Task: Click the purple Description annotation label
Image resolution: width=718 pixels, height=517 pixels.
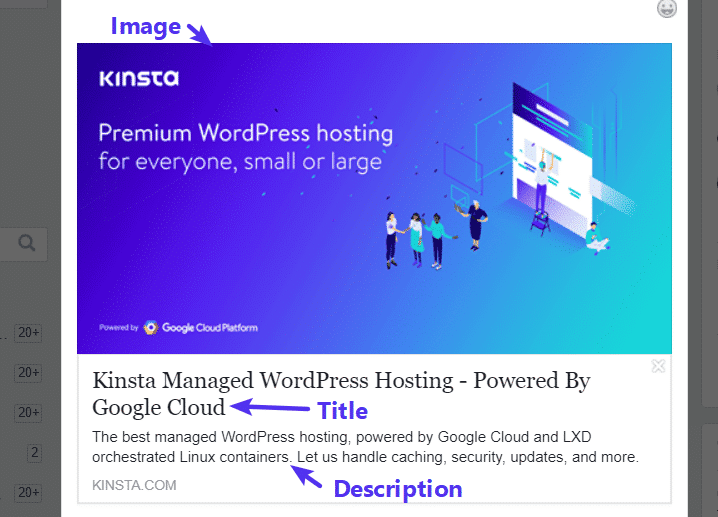Action: click(x=397, y=489)
